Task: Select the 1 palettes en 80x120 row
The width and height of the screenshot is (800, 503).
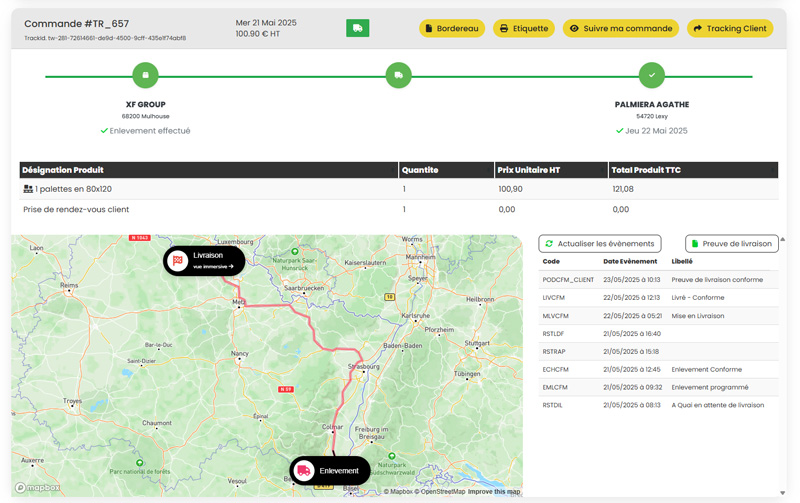Action: [399, 189]
